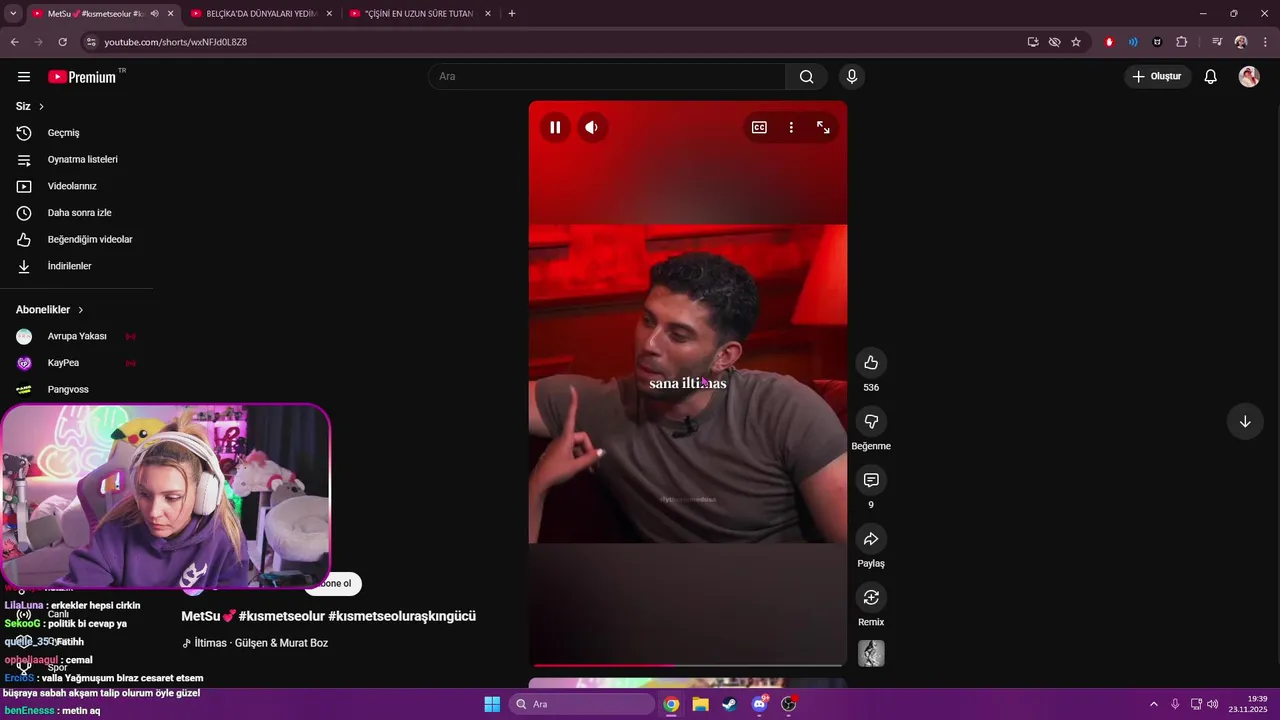1280x720 pixels.
Task: Open the Avrupa Yakası channel
Action: tap(76, 336)
